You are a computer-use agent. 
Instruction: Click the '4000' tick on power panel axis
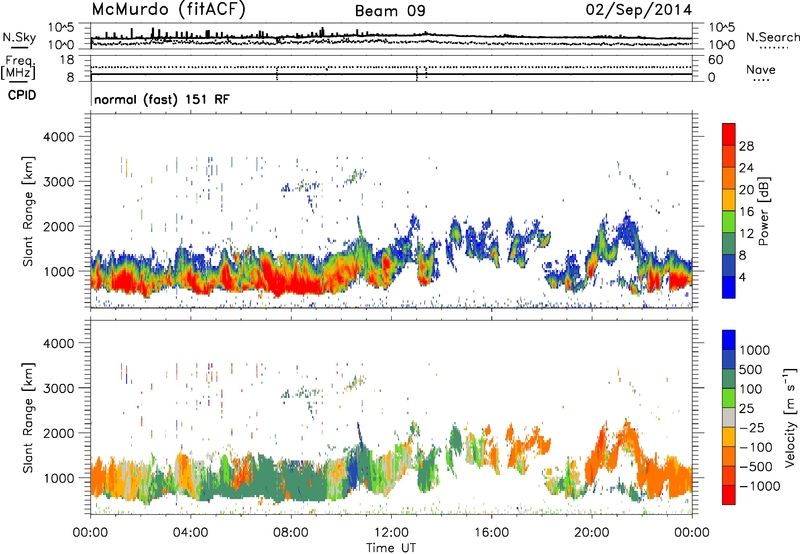click(x=58, y=137)
